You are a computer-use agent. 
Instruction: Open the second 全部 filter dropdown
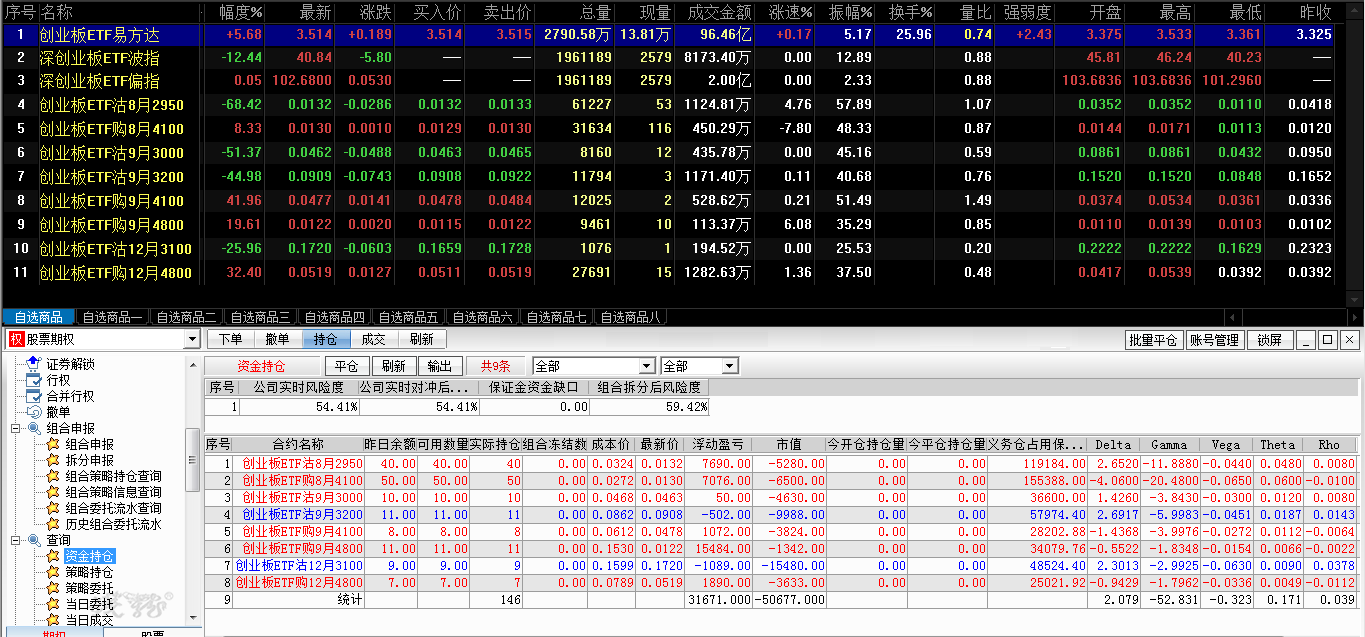[729, 367]
